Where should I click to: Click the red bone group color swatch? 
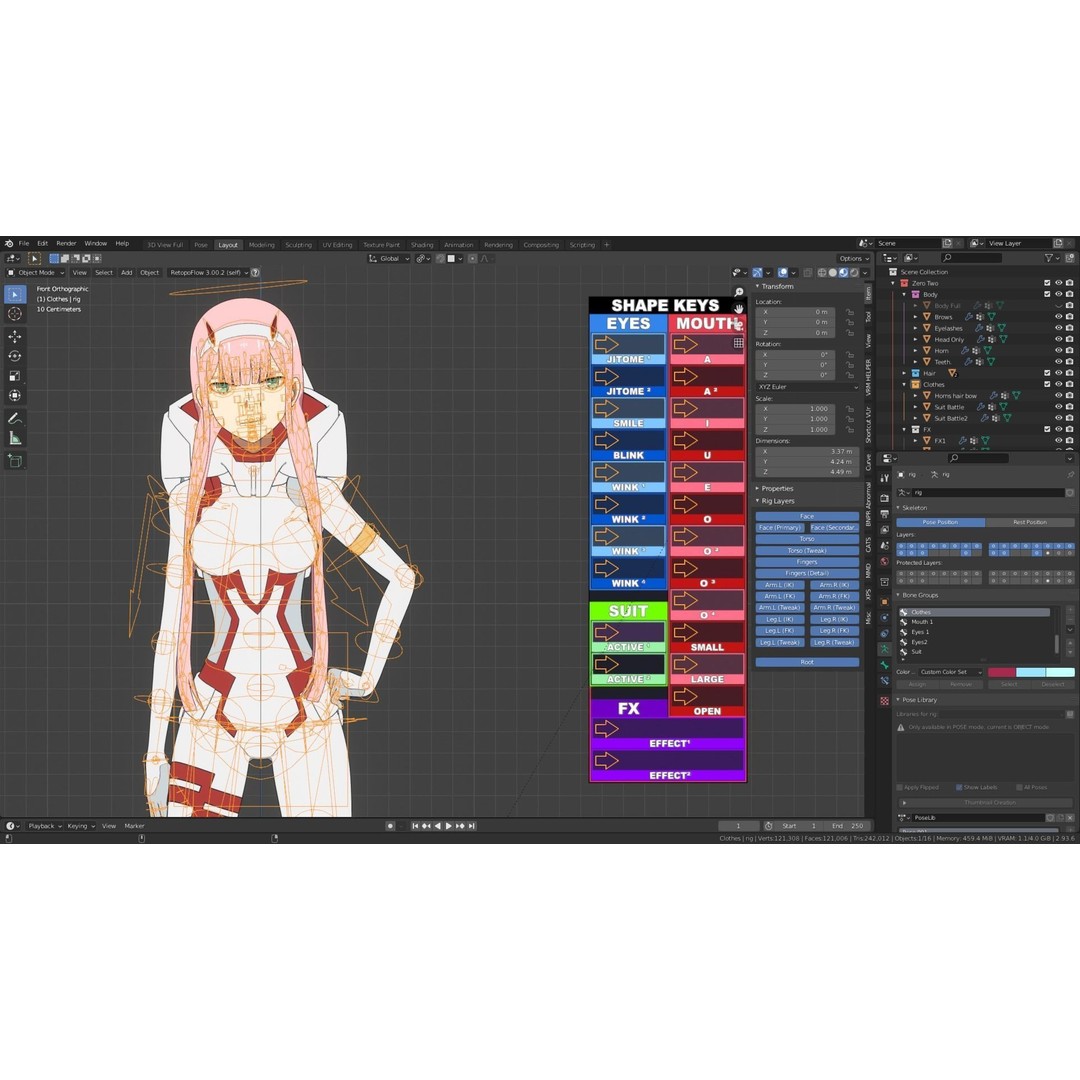point(1001,672)
